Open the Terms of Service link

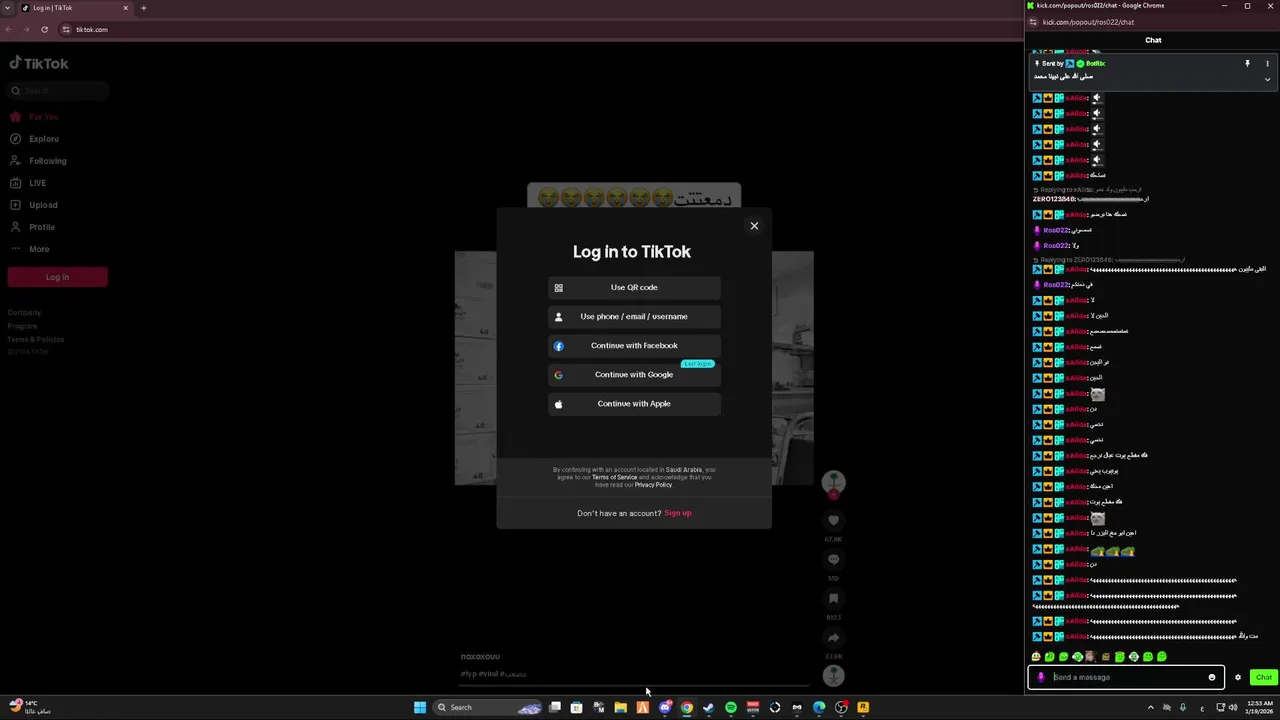pos(614,477)
